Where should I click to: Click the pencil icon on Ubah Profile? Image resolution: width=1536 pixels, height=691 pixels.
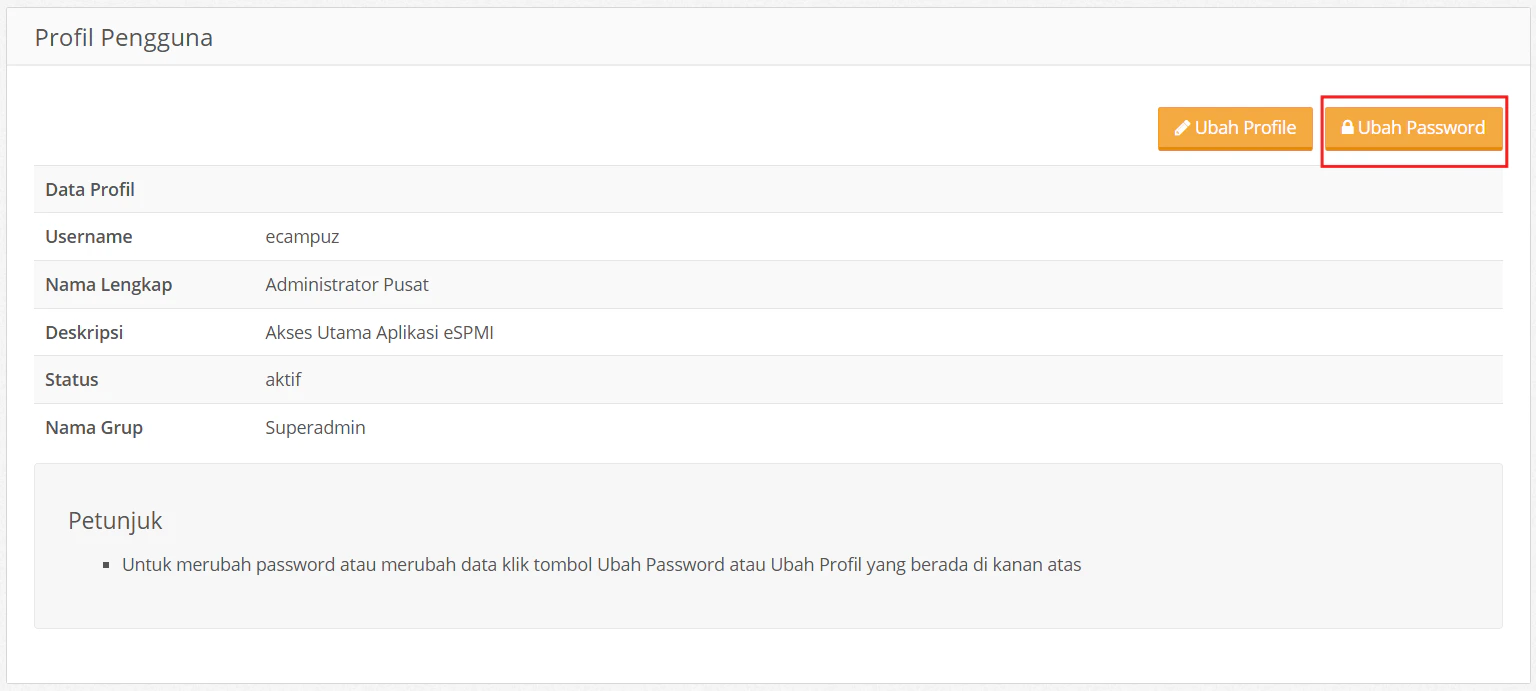pos(1183,128)
